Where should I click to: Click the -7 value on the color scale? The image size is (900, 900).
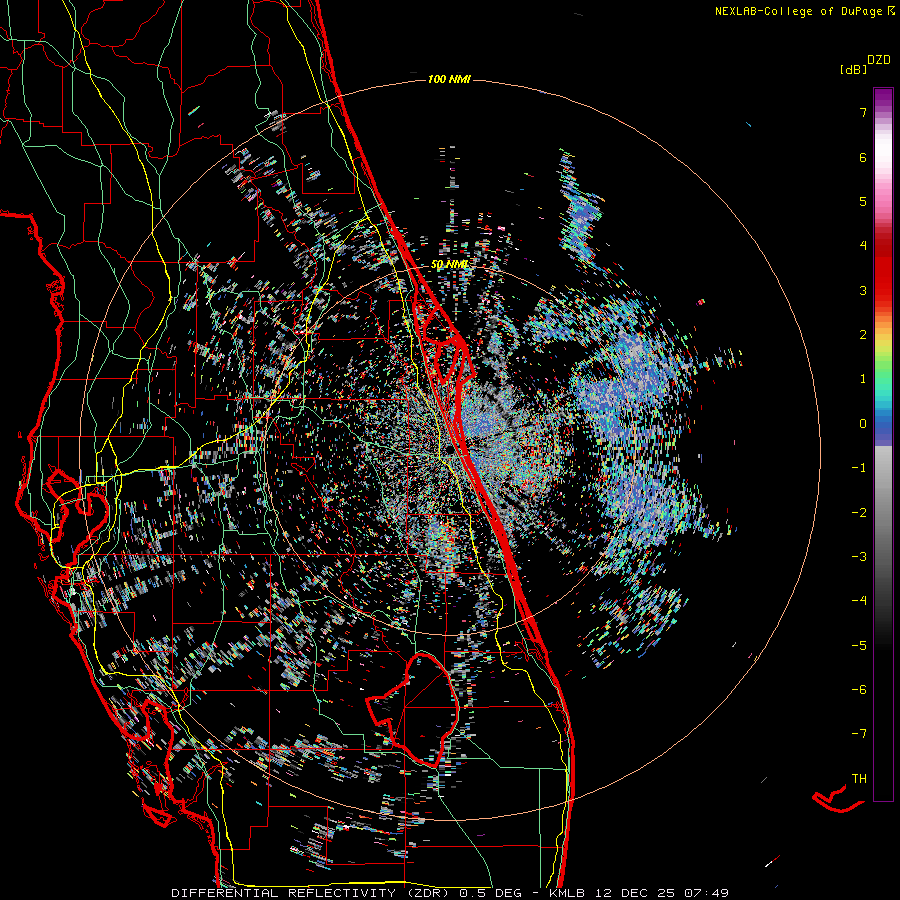[x=859, y=734]
